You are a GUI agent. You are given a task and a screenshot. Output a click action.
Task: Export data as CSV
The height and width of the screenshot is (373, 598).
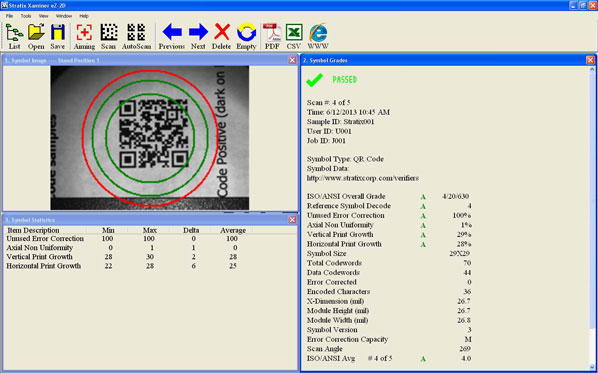(294, 36)
